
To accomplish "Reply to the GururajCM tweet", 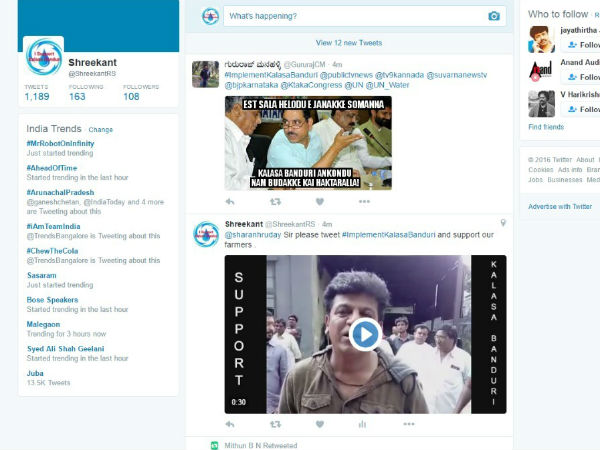I will [x=230, y=202].
